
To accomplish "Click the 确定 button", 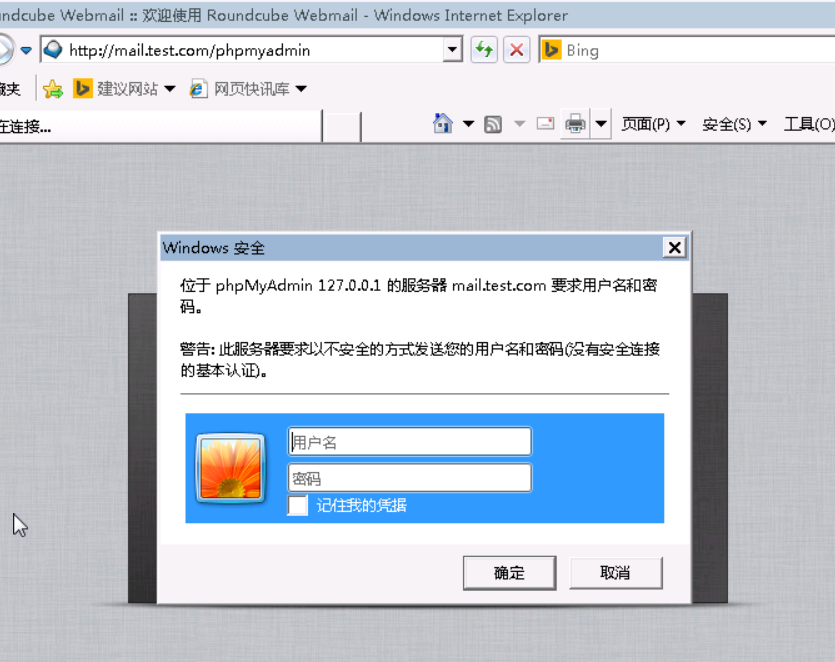I will 510,573.
